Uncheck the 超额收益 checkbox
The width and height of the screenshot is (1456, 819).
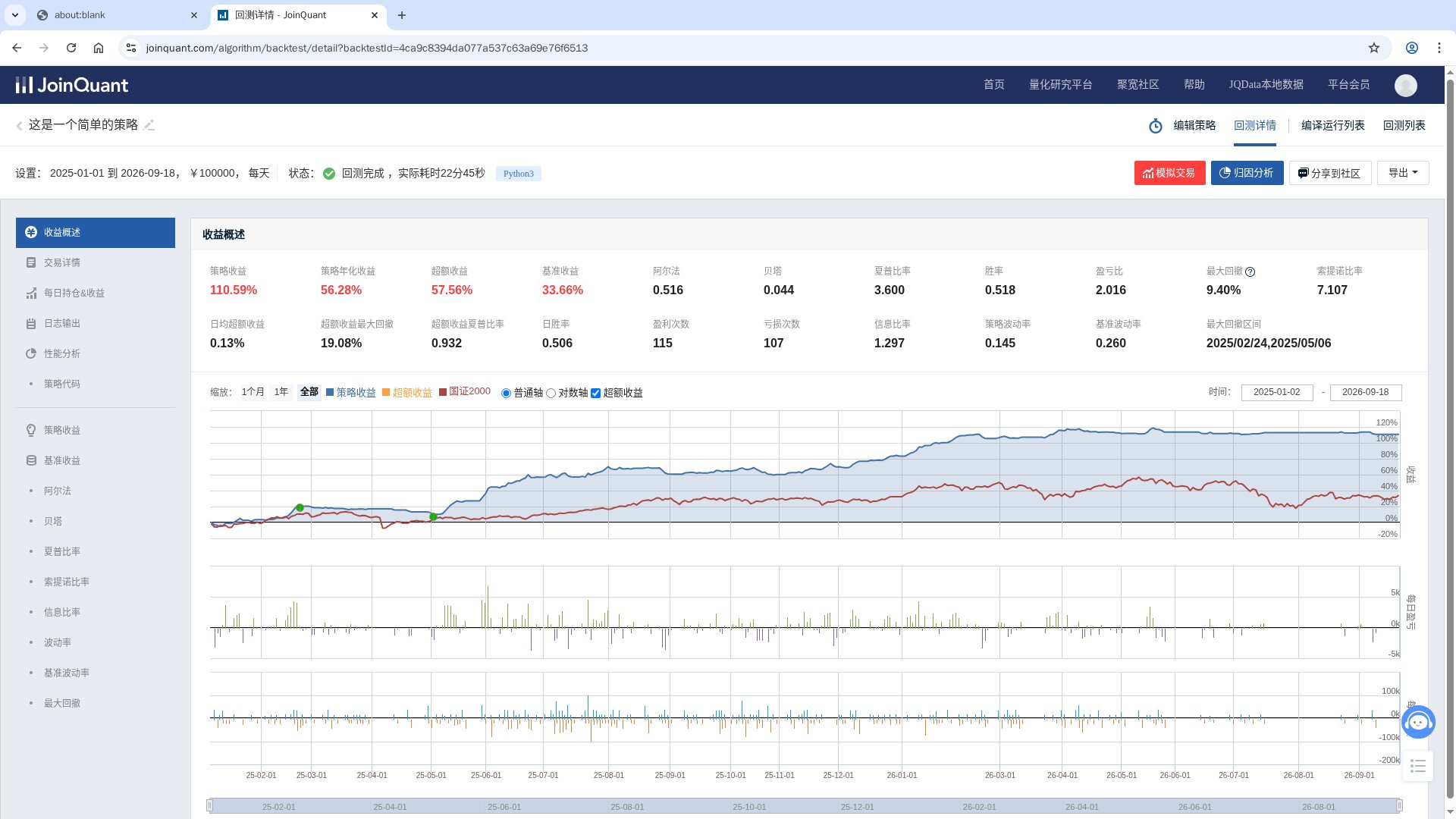(595, 394)
